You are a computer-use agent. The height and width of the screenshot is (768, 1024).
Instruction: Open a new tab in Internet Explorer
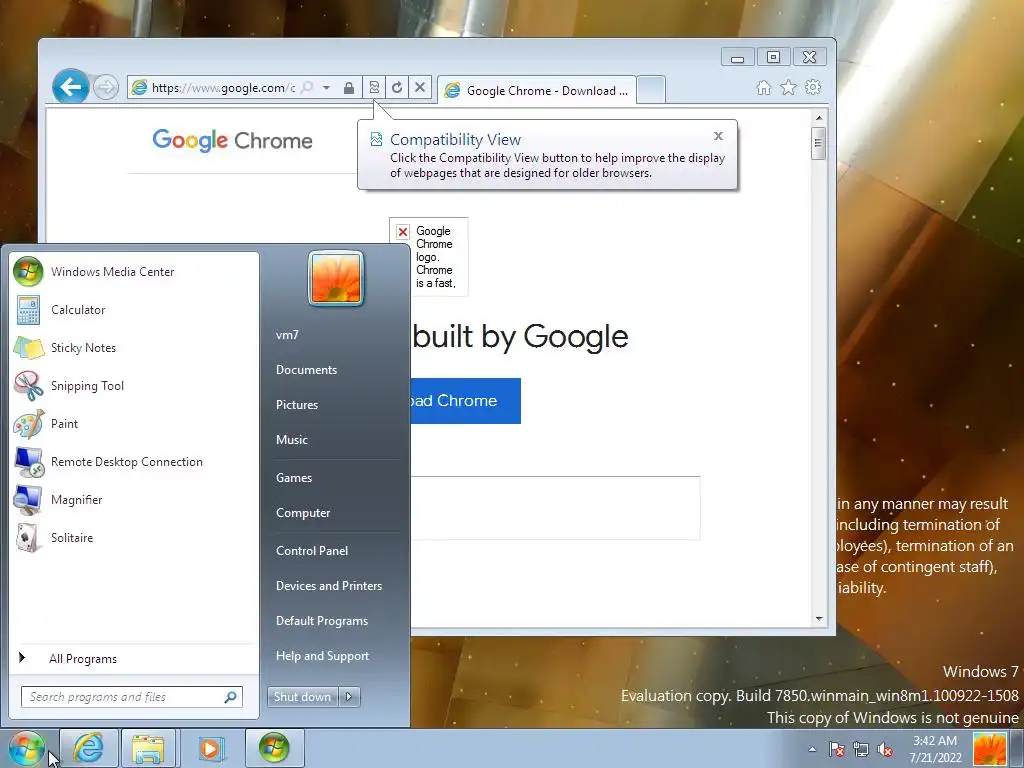pyautogui.click(x=650, y=90)
